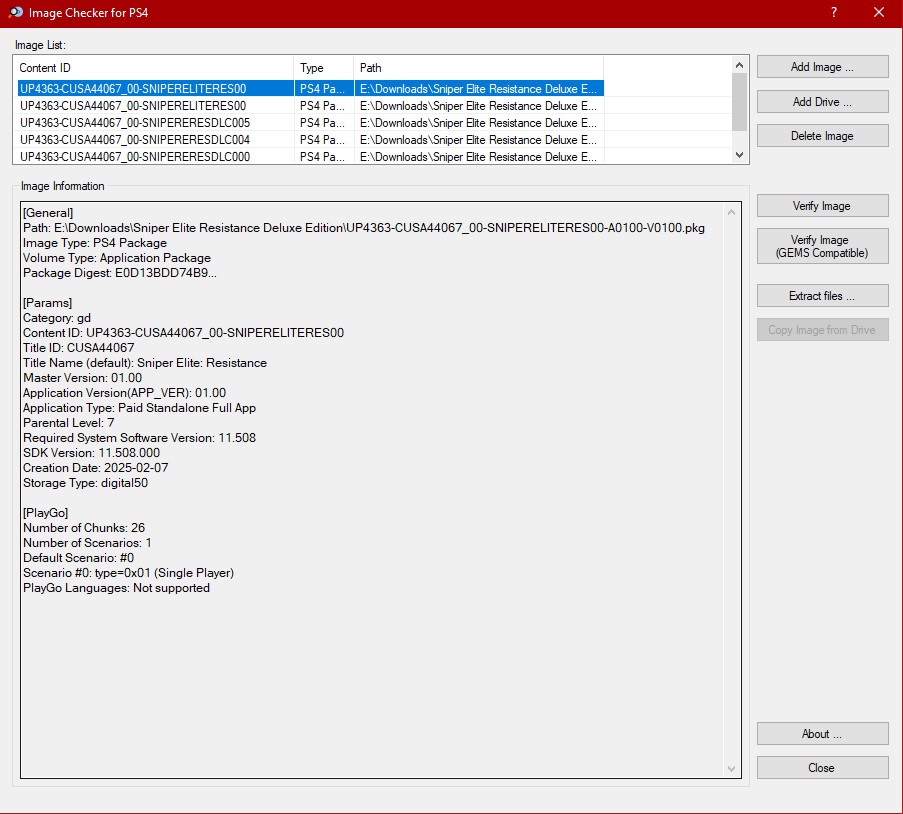Screen dimensions: 903x814
Task: Click the Storage Type: digital50 line
Action: pos(85,483)
